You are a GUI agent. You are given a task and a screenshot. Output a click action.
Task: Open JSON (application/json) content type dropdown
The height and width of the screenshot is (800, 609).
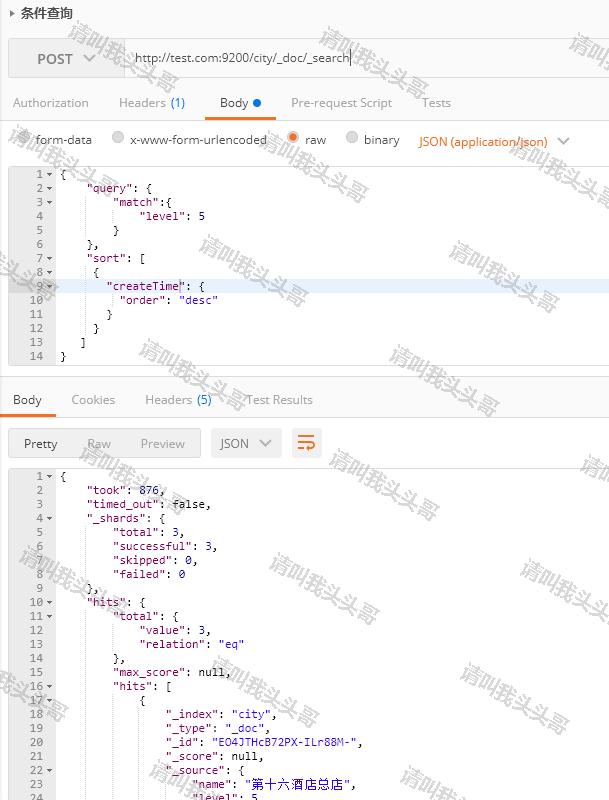coord(493,141)
